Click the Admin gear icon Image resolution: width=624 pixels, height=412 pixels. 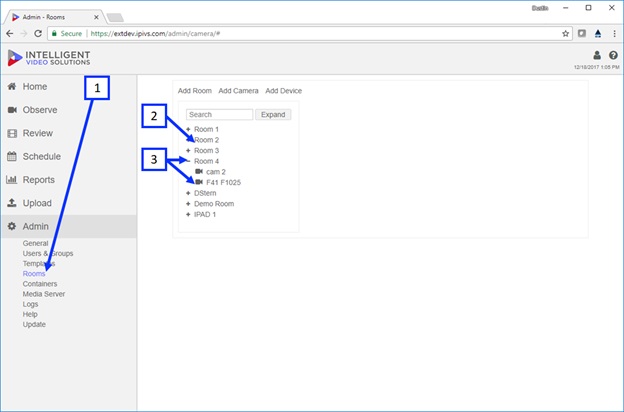pos(12,226)
